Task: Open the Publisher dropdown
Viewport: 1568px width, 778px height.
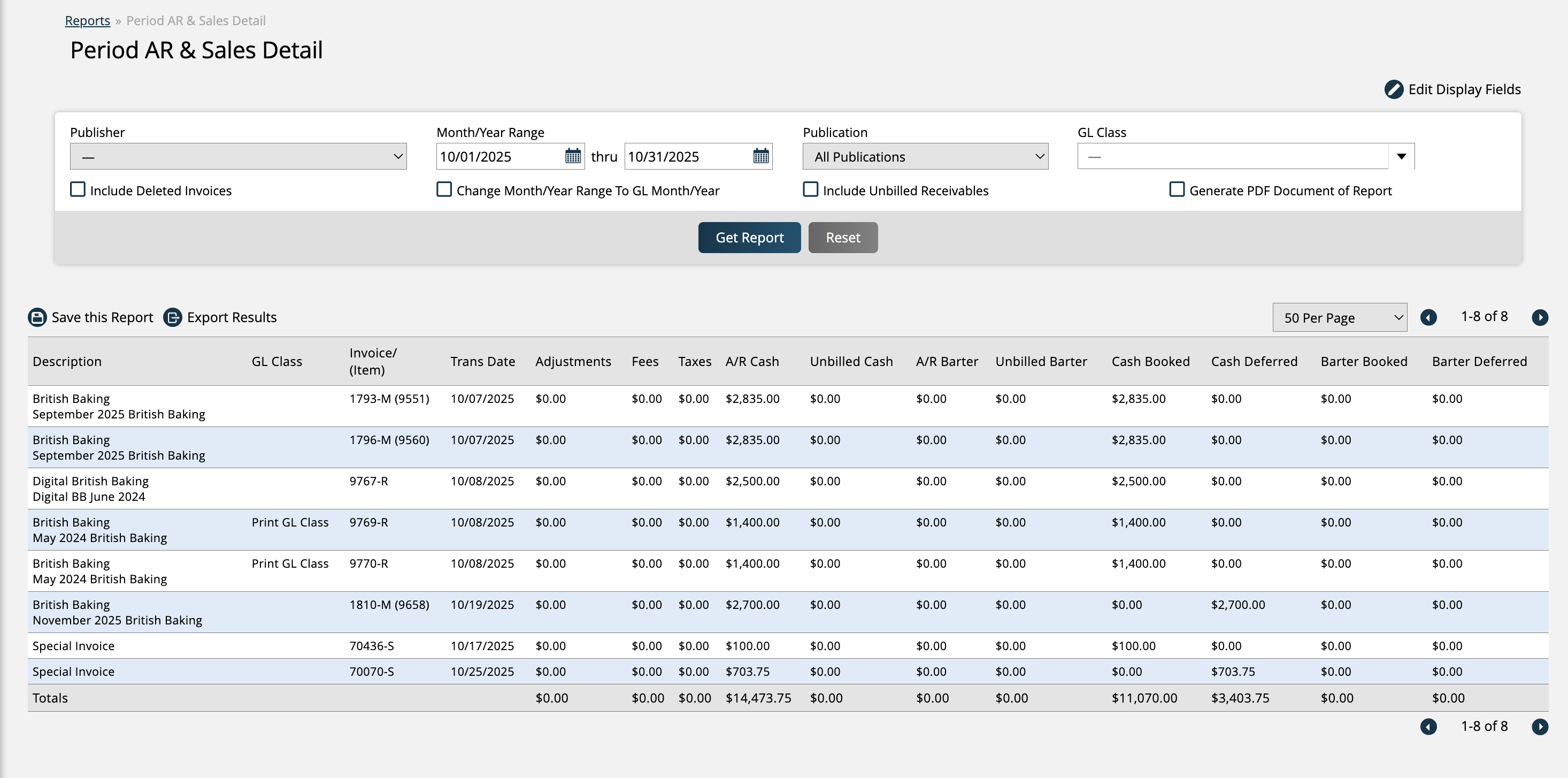Action: click(238, 157)
